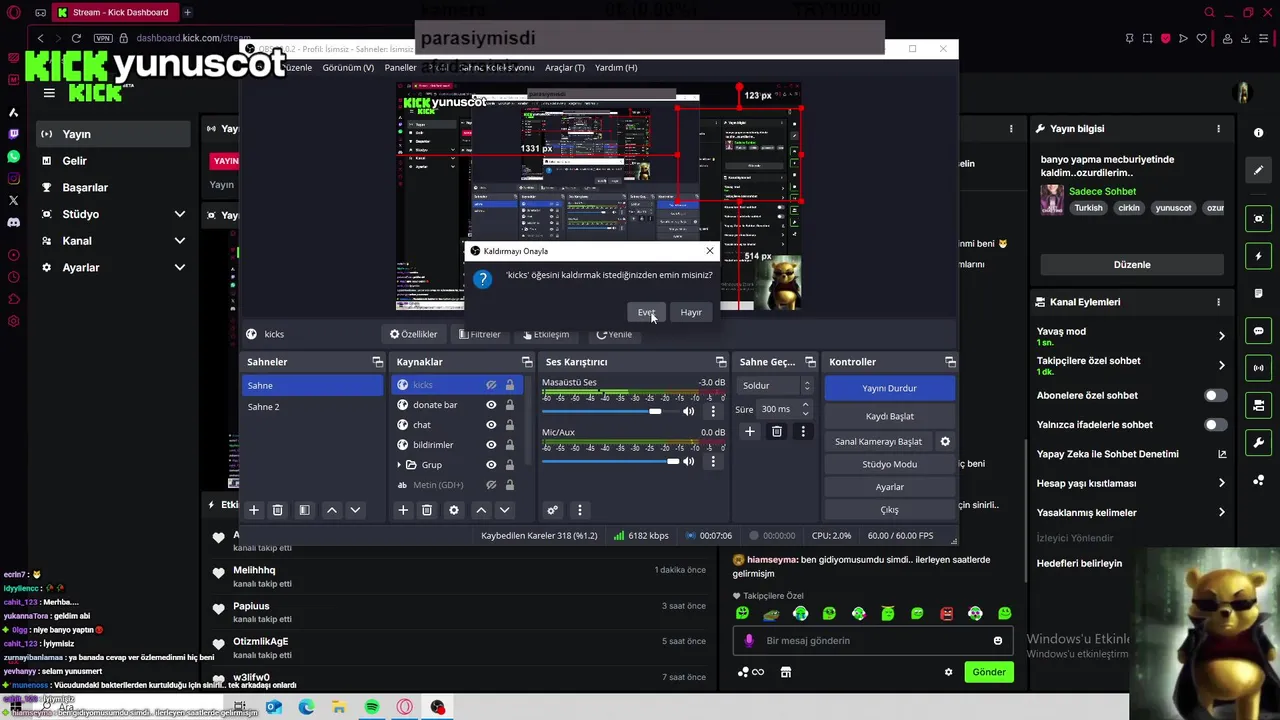Open Masaüstü Ses options three-dot menu

[x=713, y=411]
